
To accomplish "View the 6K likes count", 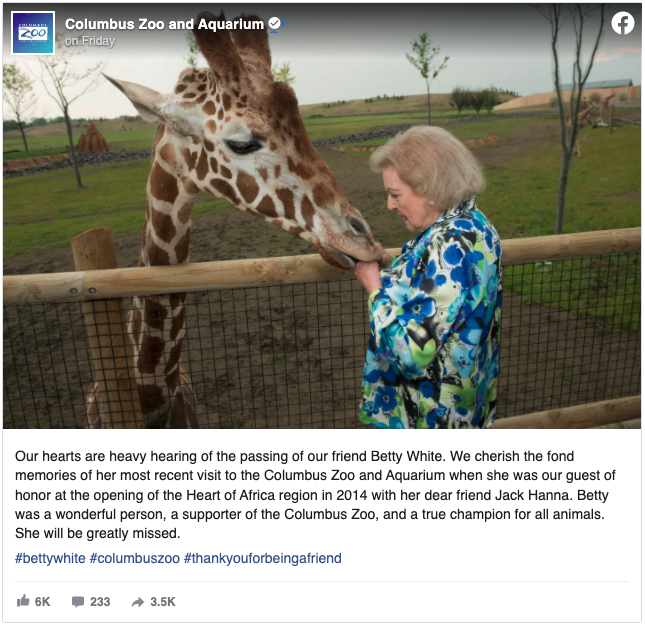I will (42, 602).
